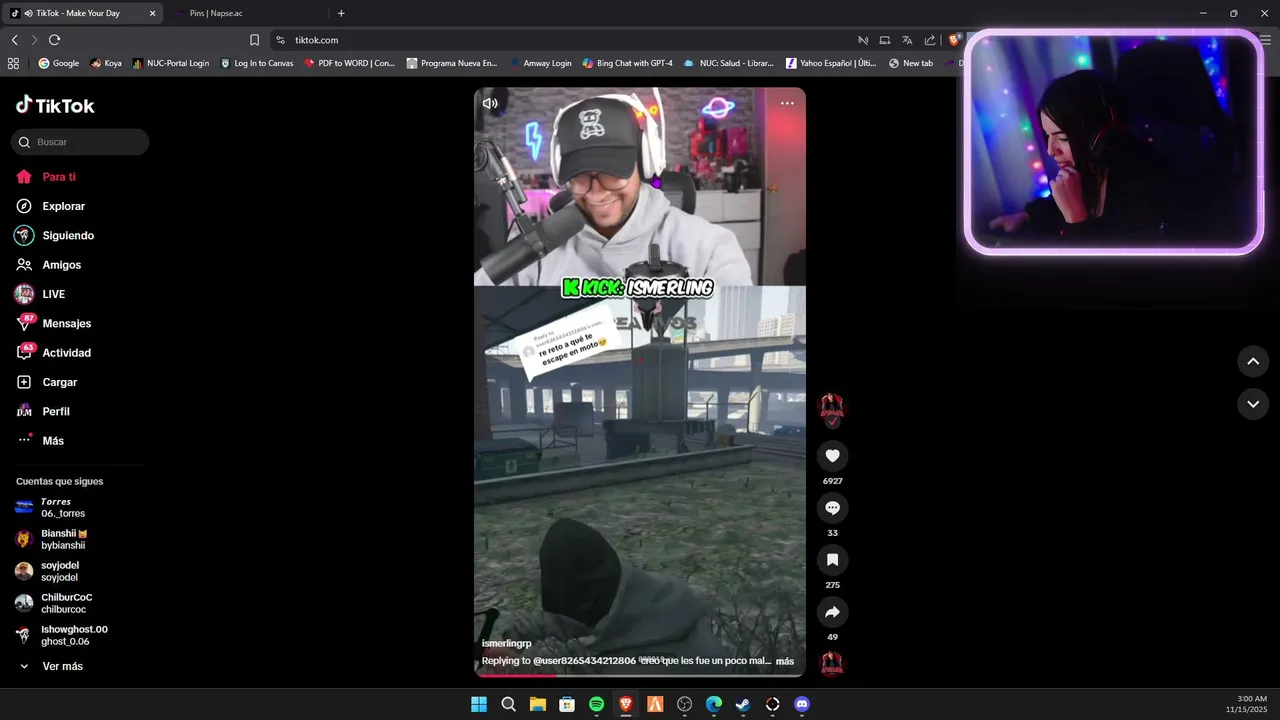Open Bing Chat with GPT-4 bookmark
This screenshot has height=720, width=1280.
point(628,63)
